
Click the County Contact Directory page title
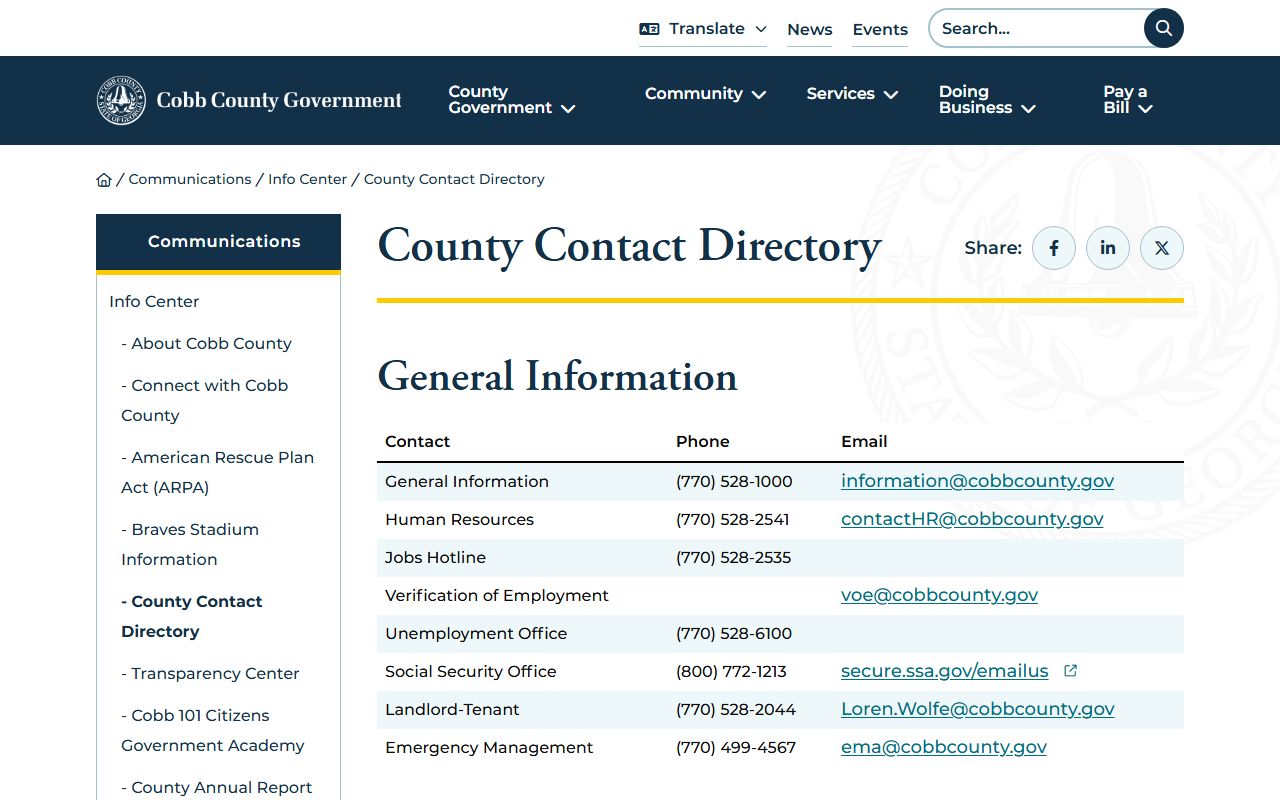pyautogui.click(x=629, y=247)
